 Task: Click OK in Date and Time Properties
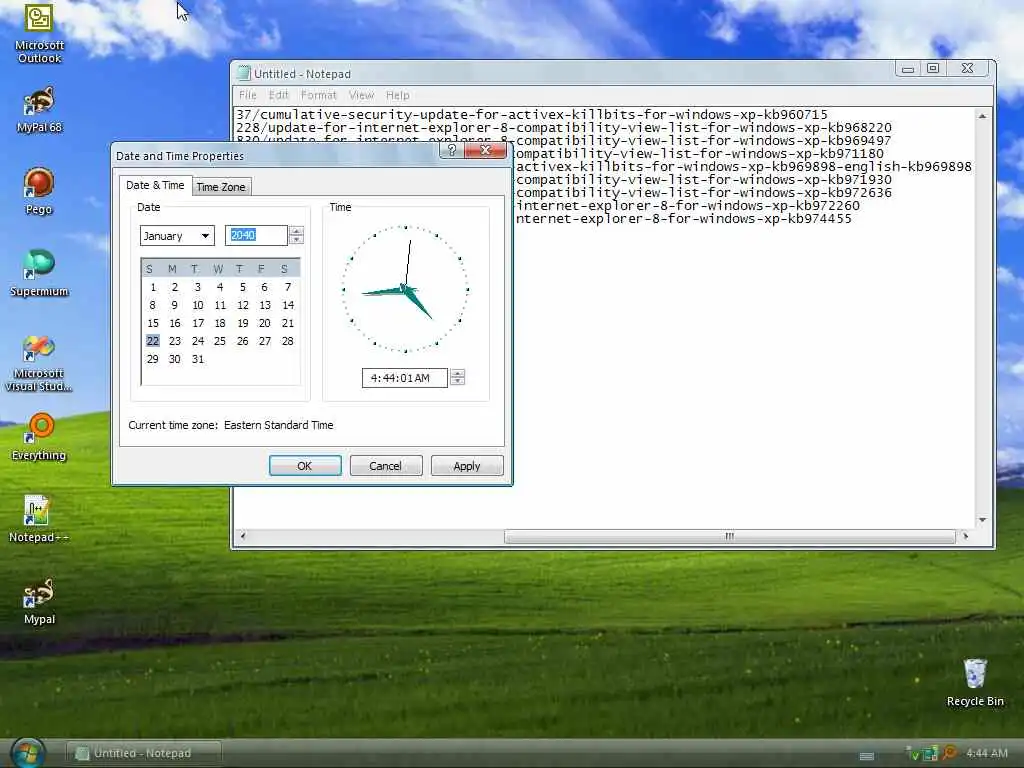pyautogui.click(x=305, y=466)
